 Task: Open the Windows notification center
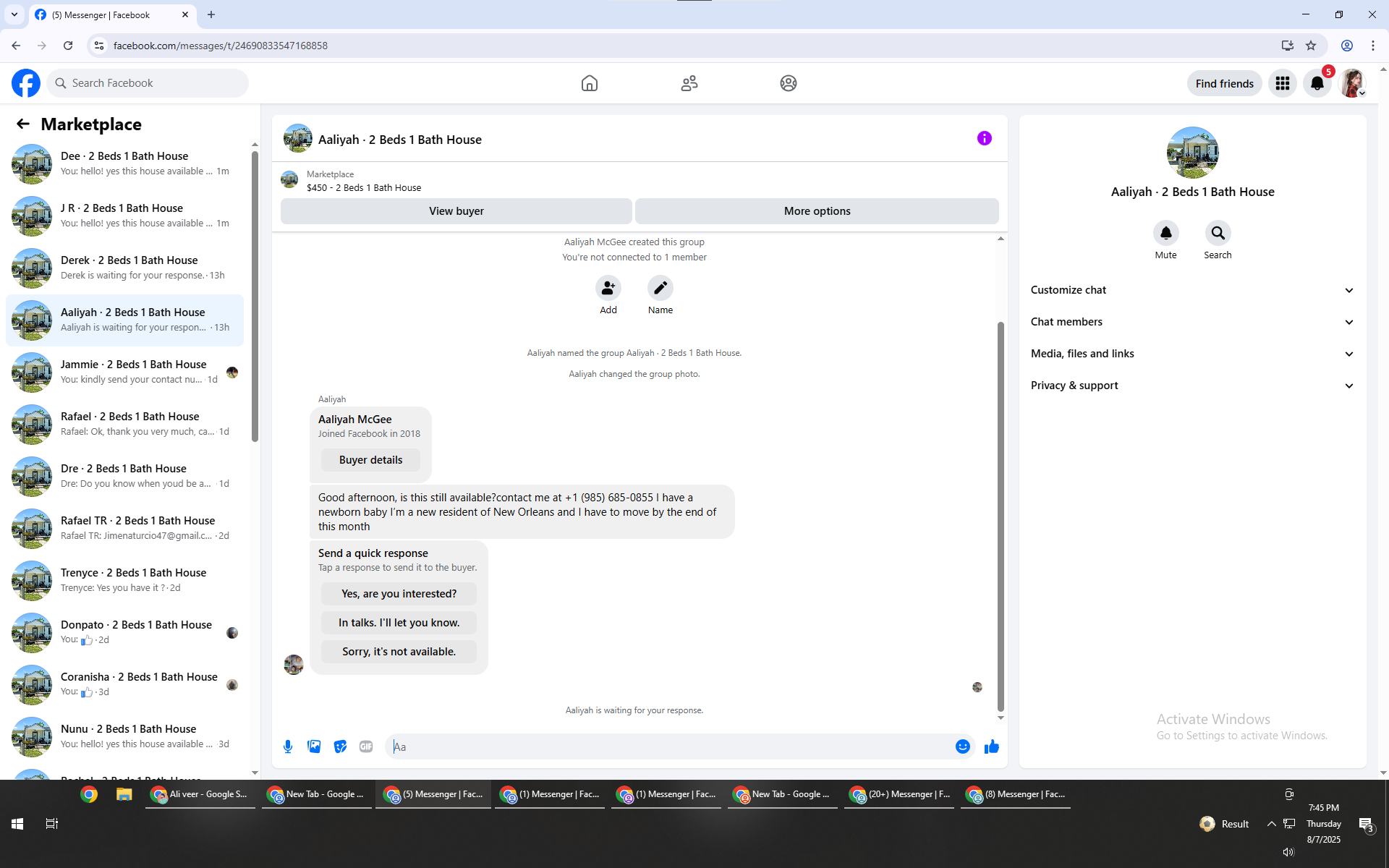[1366, 825]
